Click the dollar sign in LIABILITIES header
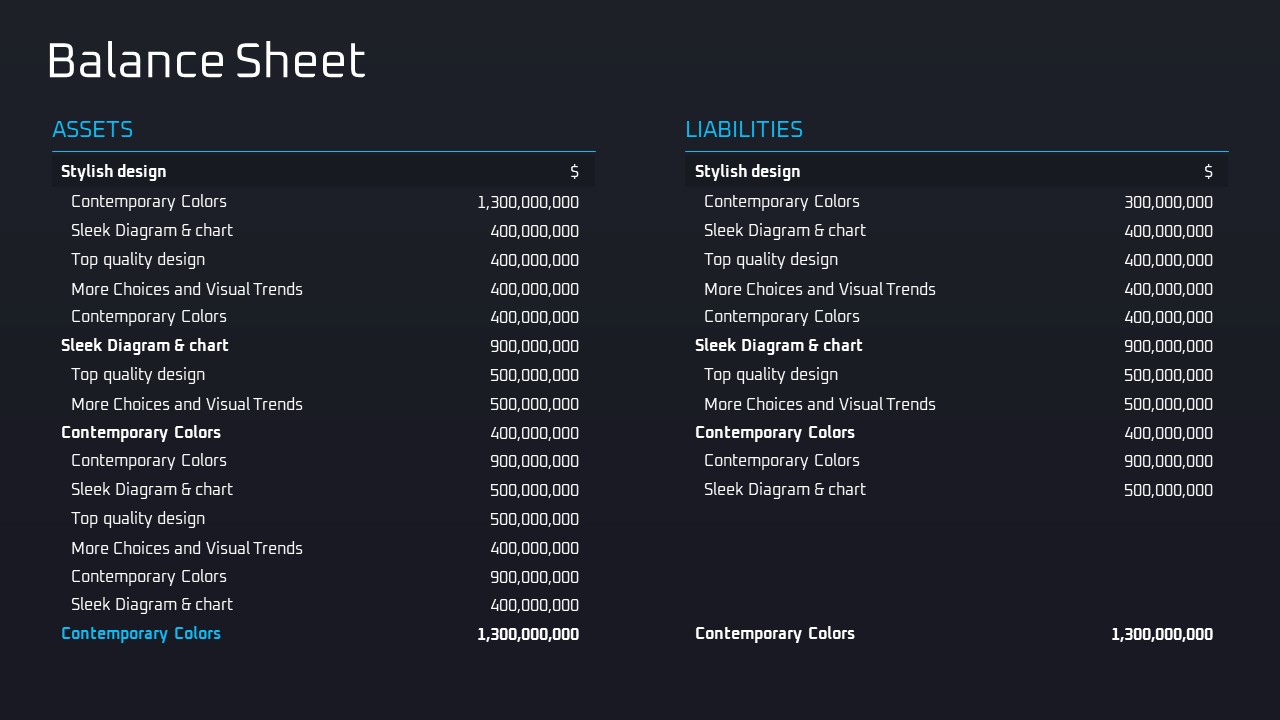This screenshot has height=720, width=1280. pos(1208,172)
